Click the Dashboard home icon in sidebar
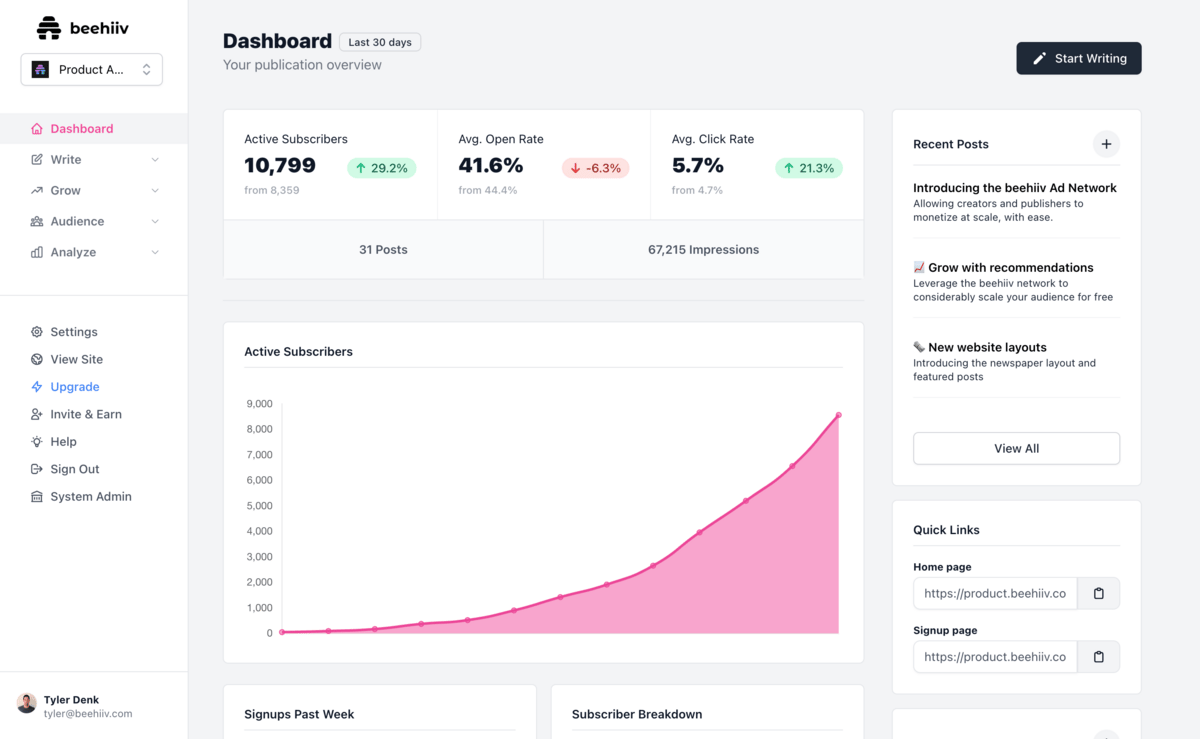 click(37, 129)
